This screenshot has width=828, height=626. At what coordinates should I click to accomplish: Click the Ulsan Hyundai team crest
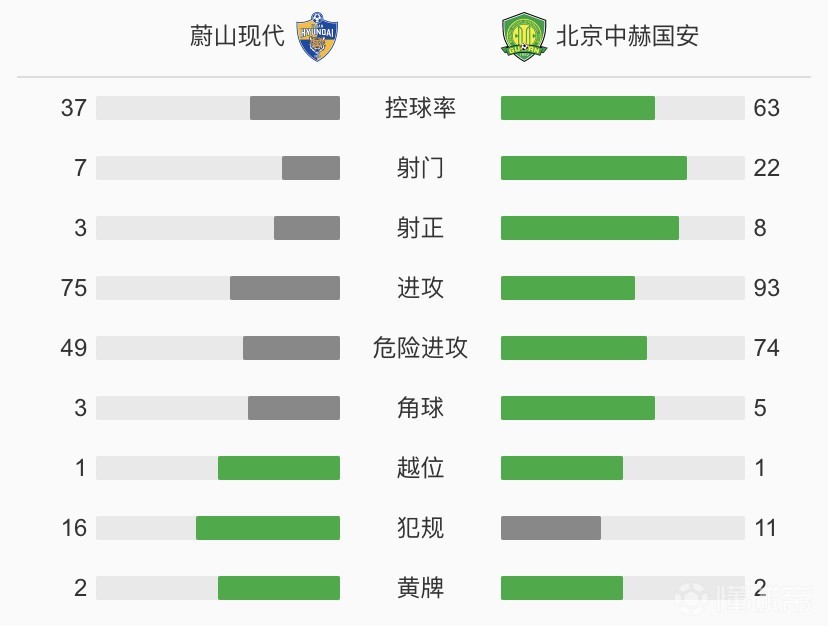317,36
